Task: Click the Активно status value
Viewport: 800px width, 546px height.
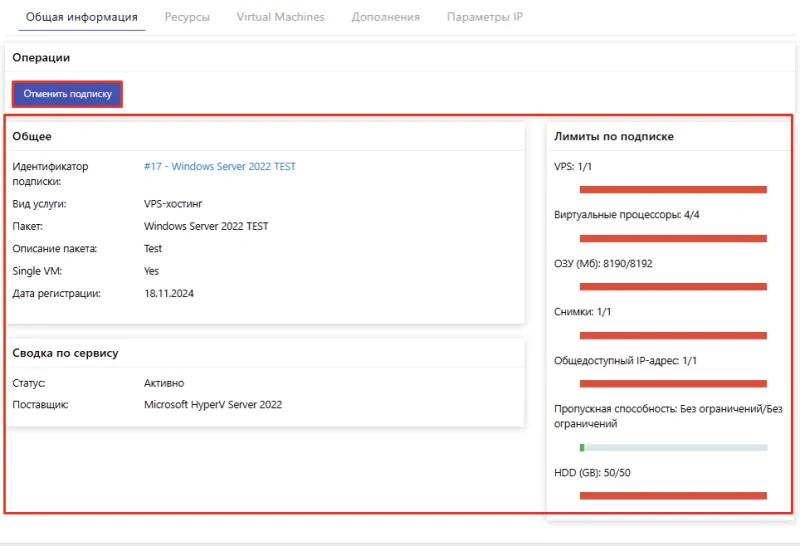Action: pos(164,383)
